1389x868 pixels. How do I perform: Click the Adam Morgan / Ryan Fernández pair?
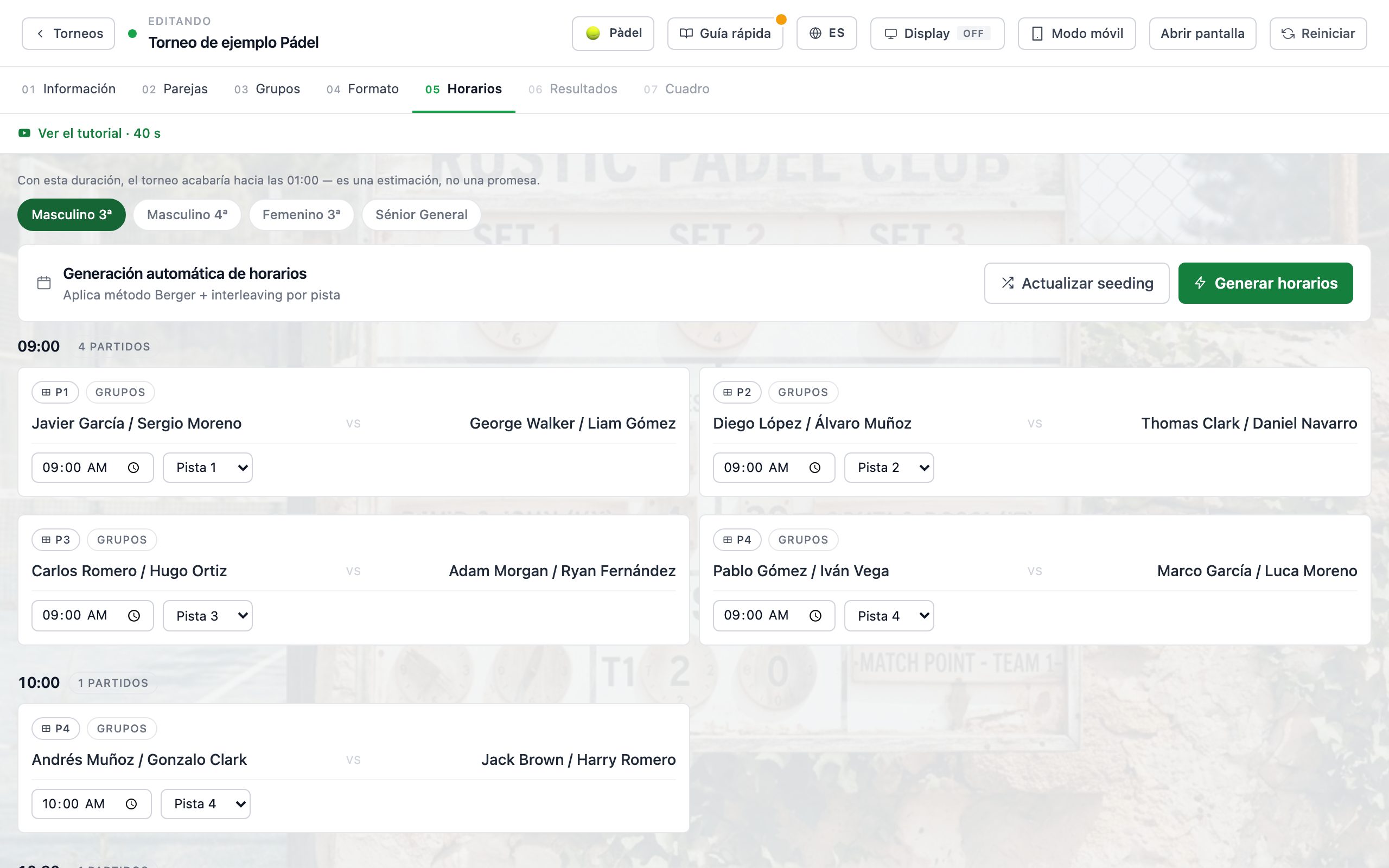tap(562, 571)
